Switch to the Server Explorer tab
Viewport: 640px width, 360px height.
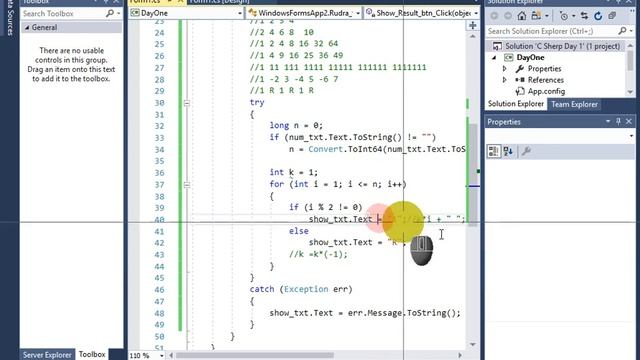(x=47, y=355)
